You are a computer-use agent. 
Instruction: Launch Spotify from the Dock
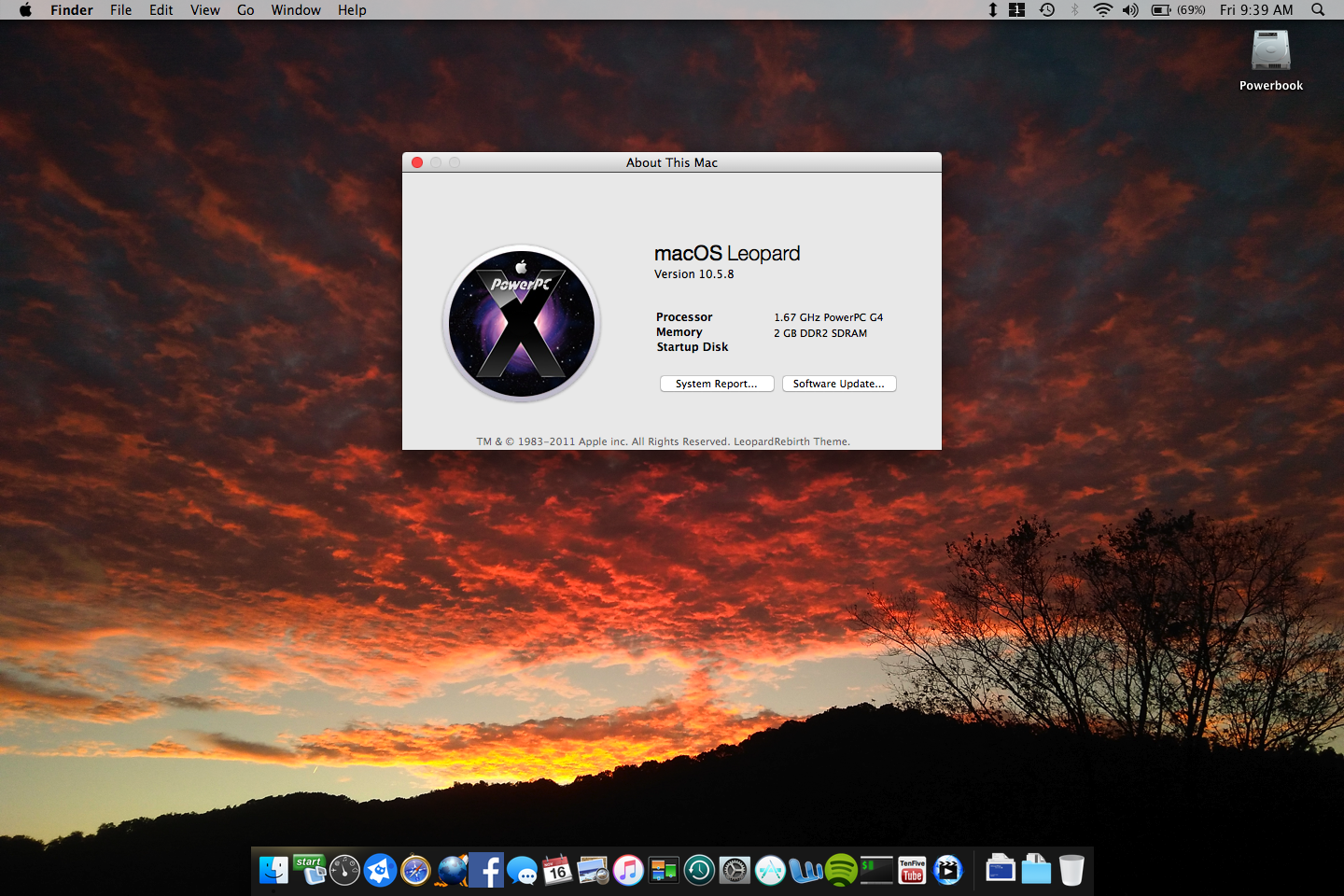[841, 870]
